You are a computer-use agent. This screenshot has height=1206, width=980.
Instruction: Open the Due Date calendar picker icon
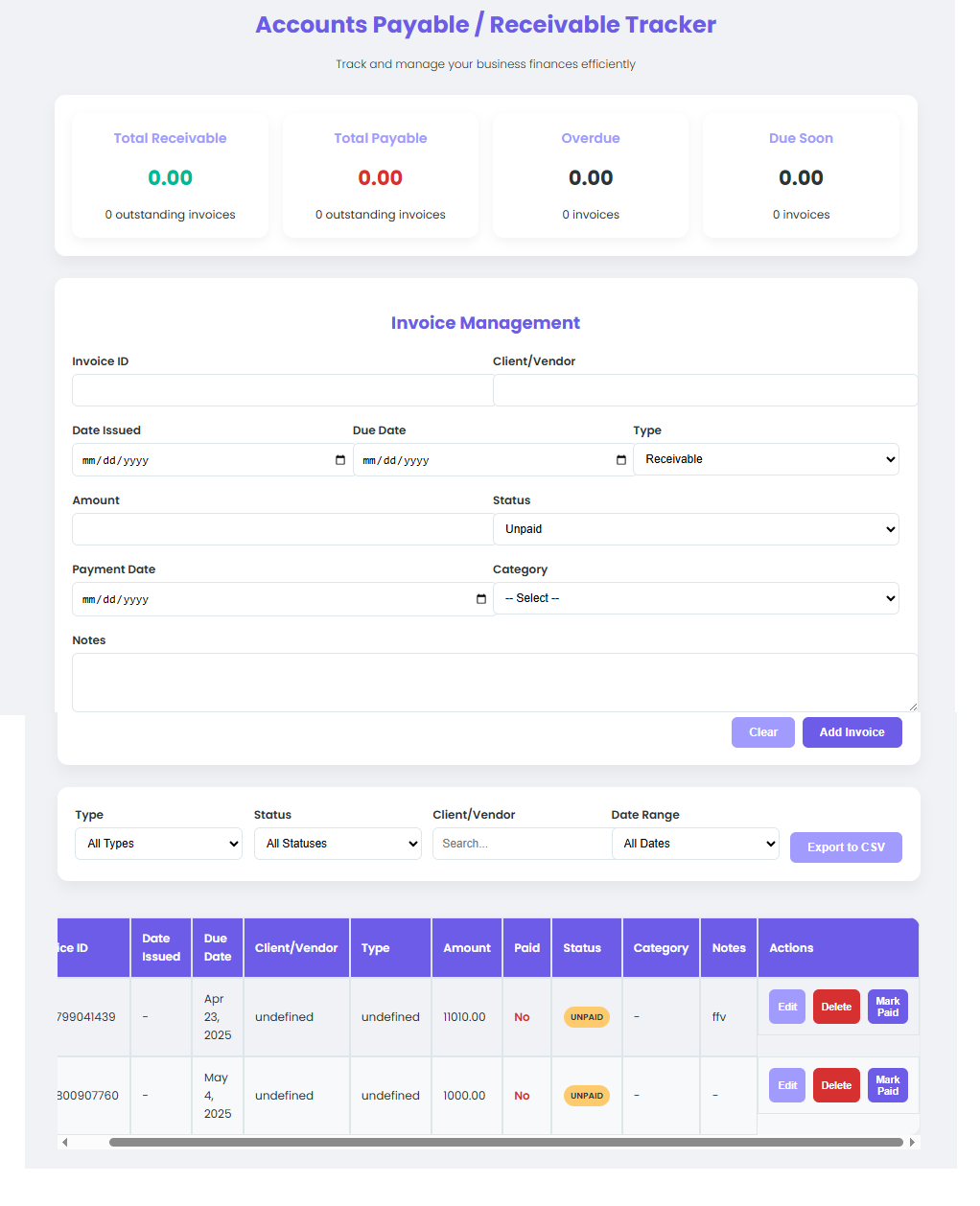(x=621, y=460)
